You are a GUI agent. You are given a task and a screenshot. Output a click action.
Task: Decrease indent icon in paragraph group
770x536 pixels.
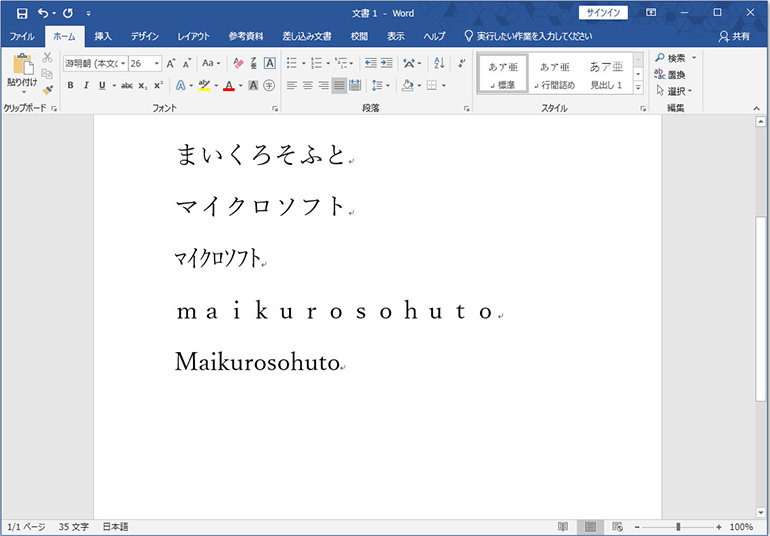click(371, 63)
